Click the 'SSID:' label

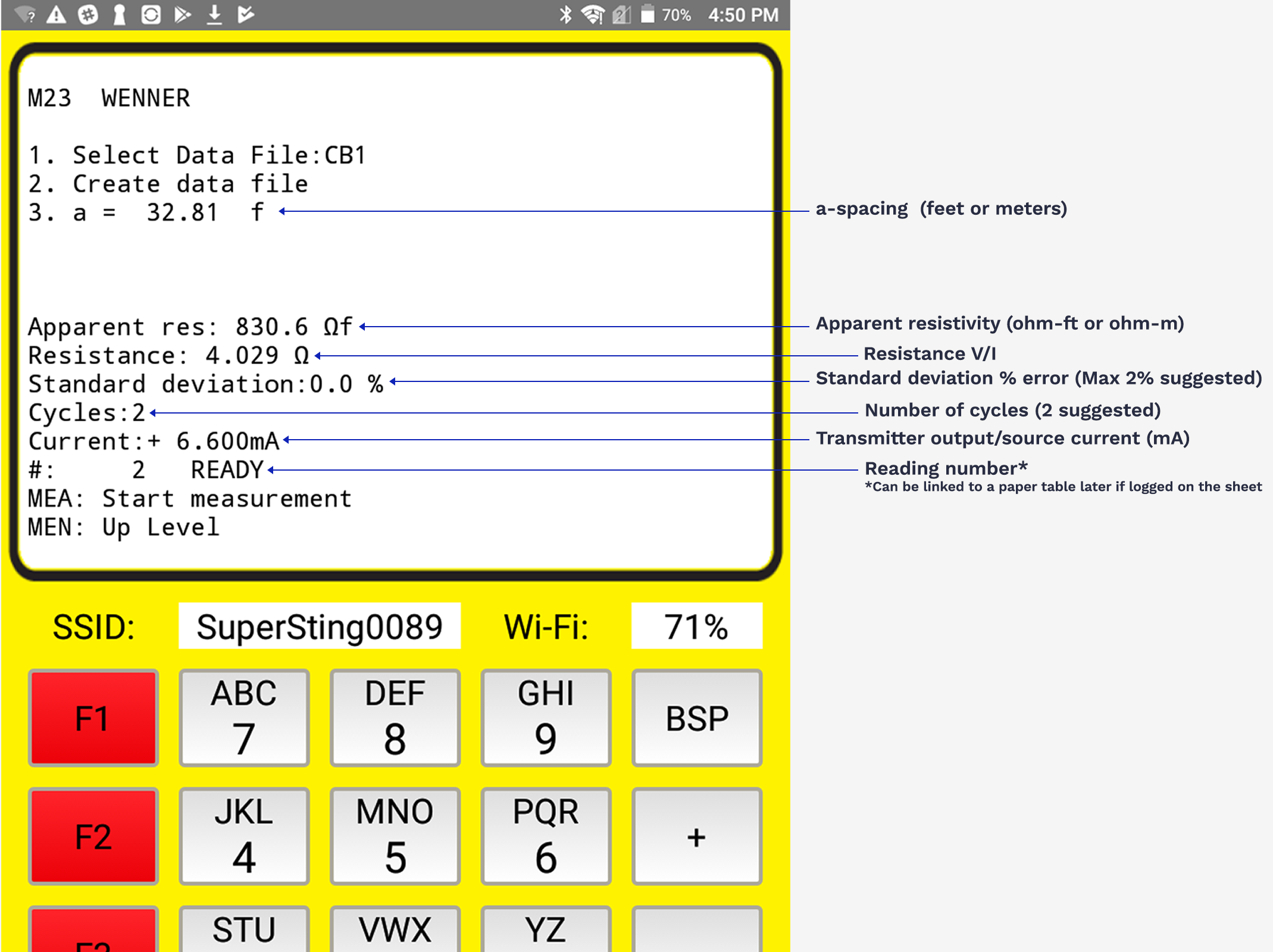pyautogui.click(x=94, y=627)
